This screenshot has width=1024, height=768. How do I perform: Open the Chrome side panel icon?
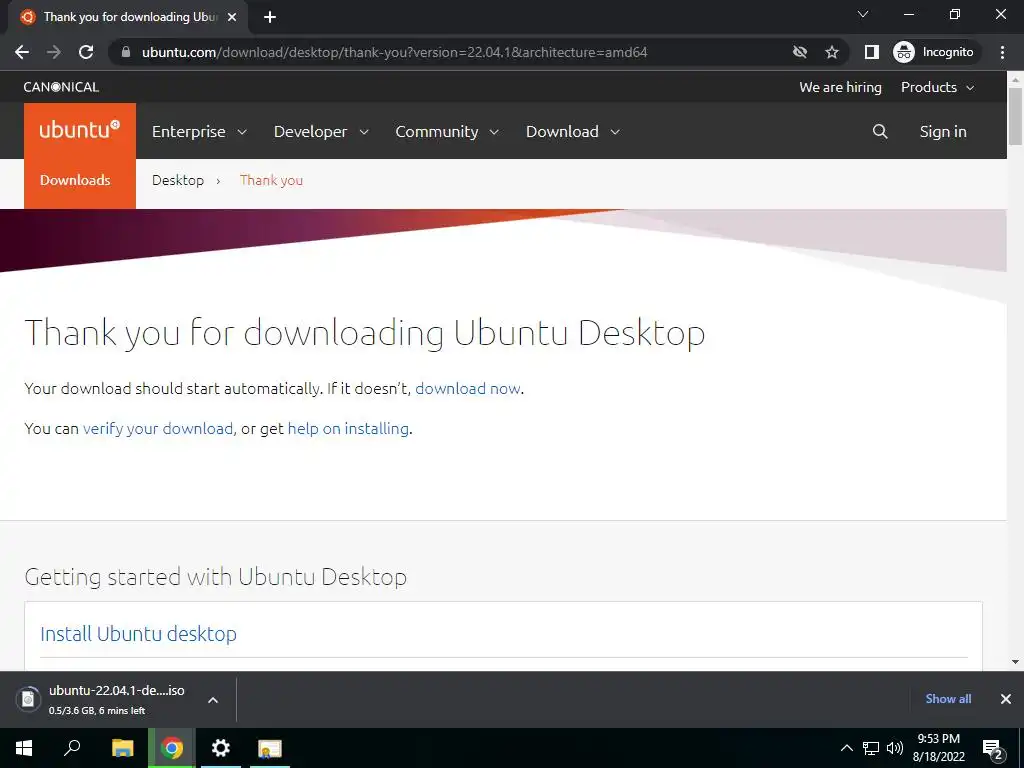point(871,52)
